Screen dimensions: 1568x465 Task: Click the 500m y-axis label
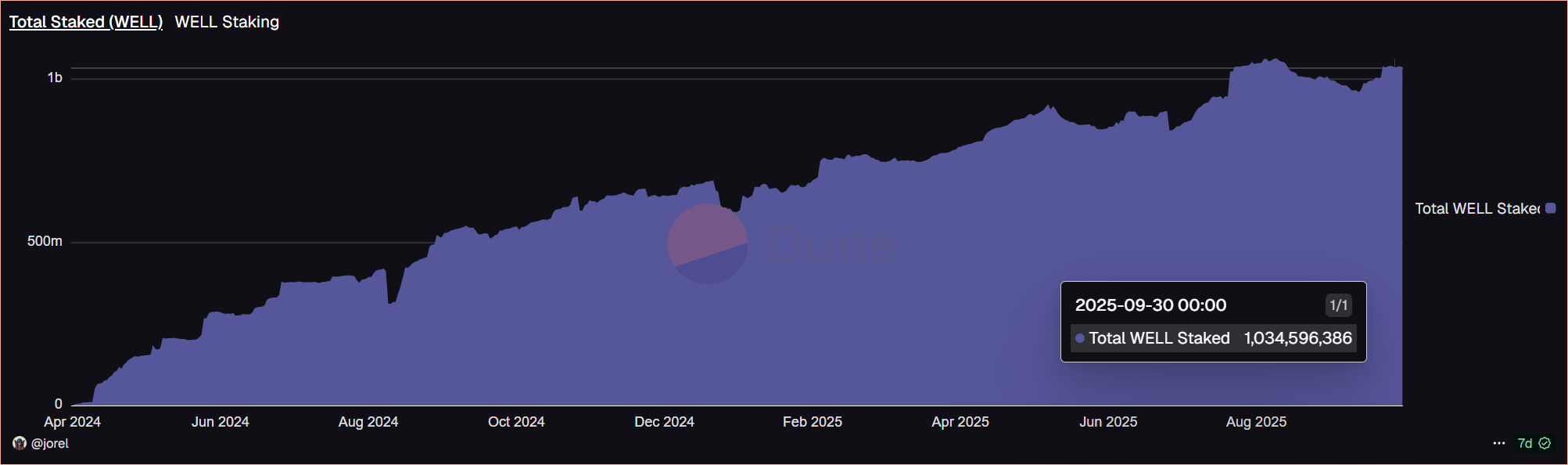45,241
